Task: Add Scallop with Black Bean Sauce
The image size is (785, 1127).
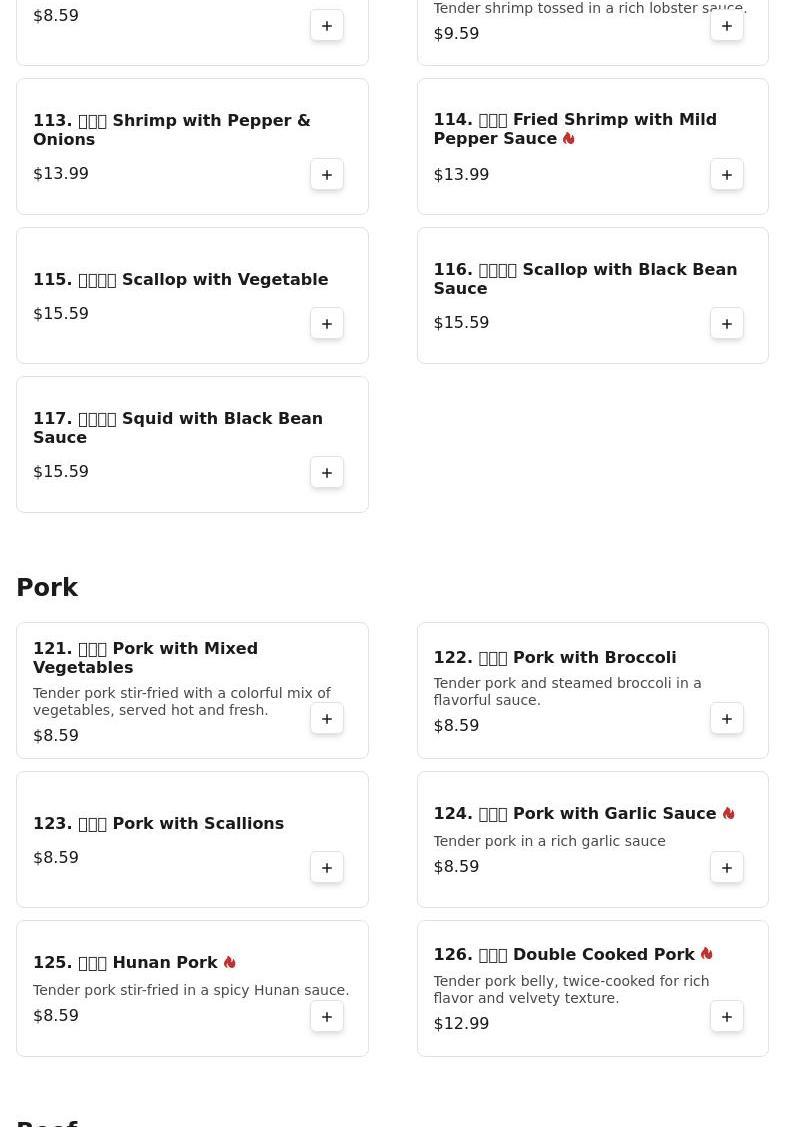Action: (727, 324)
